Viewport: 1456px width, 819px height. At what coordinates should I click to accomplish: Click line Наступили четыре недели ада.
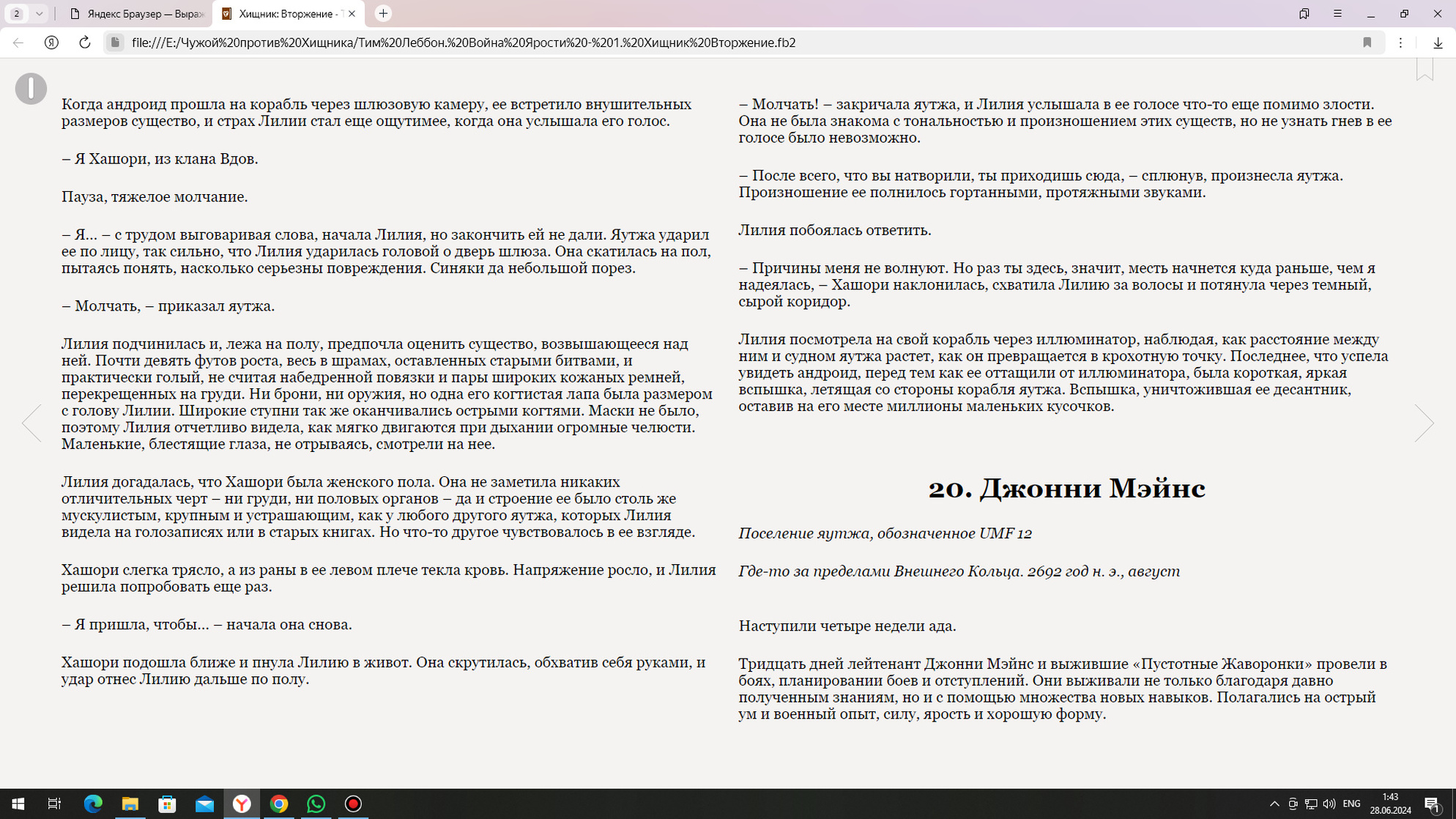(847, 626)
